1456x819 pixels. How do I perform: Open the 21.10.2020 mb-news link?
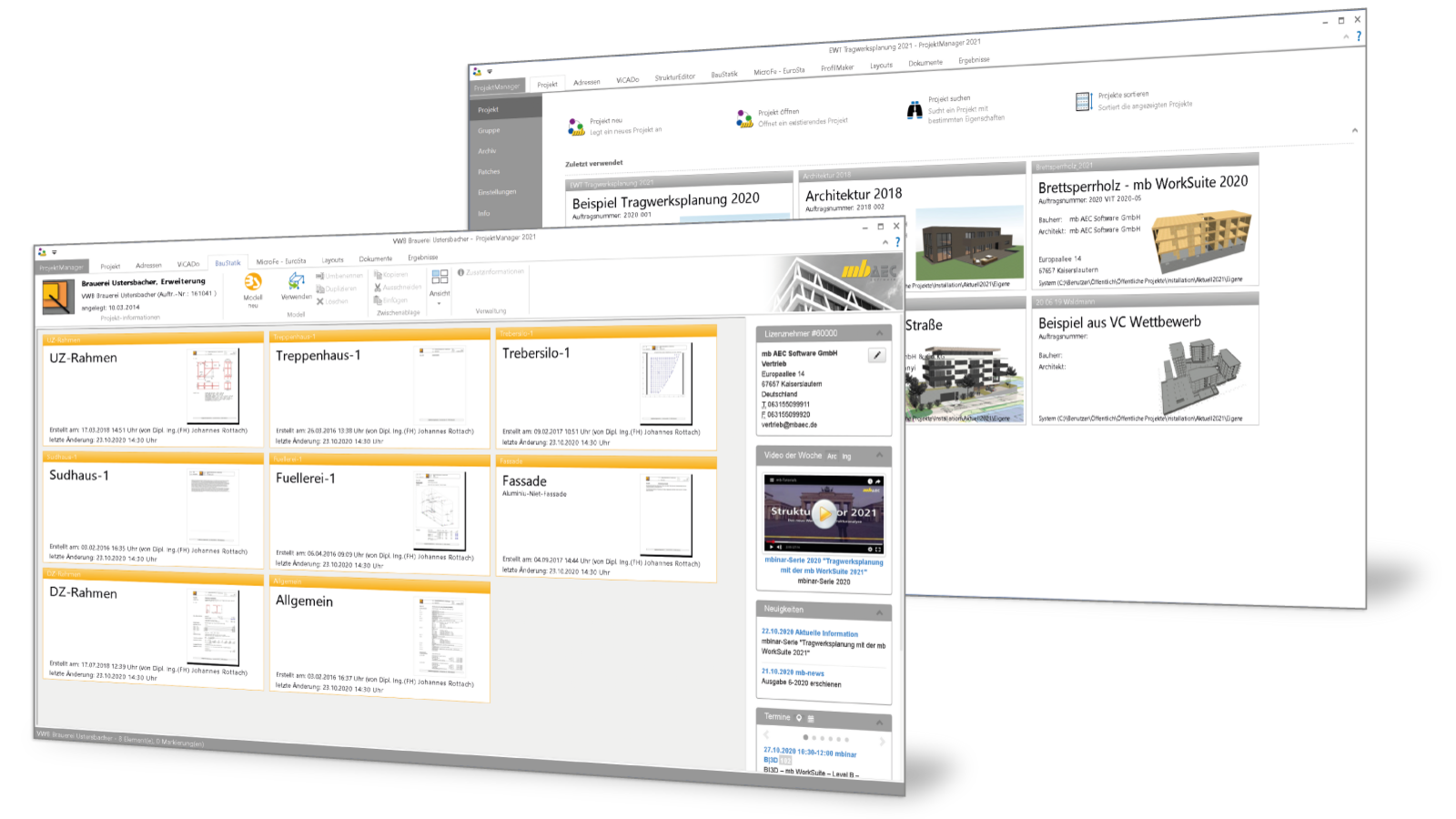pyautogui.click(x=793, y=672)
